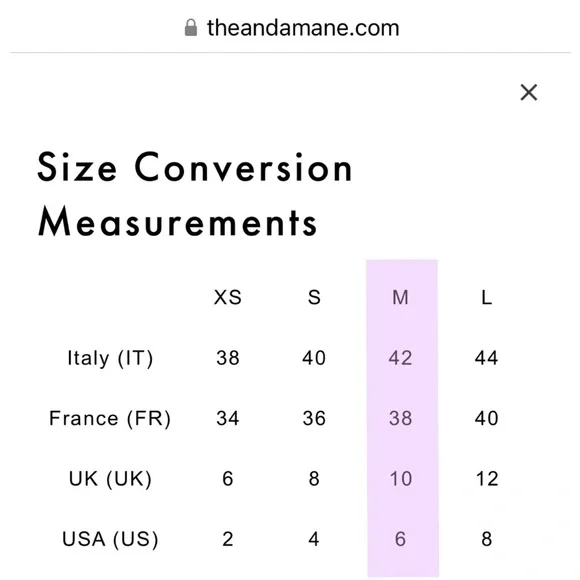Click France size 34 under XS
Screen dimensions: 580x580
click(228, 418)
